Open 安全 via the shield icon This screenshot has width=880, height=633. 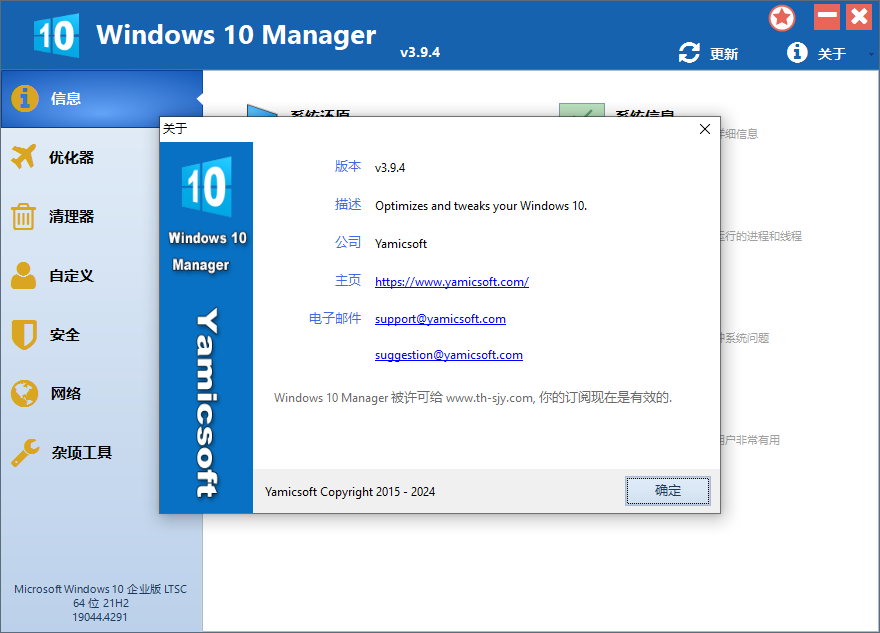pos(24,334)
